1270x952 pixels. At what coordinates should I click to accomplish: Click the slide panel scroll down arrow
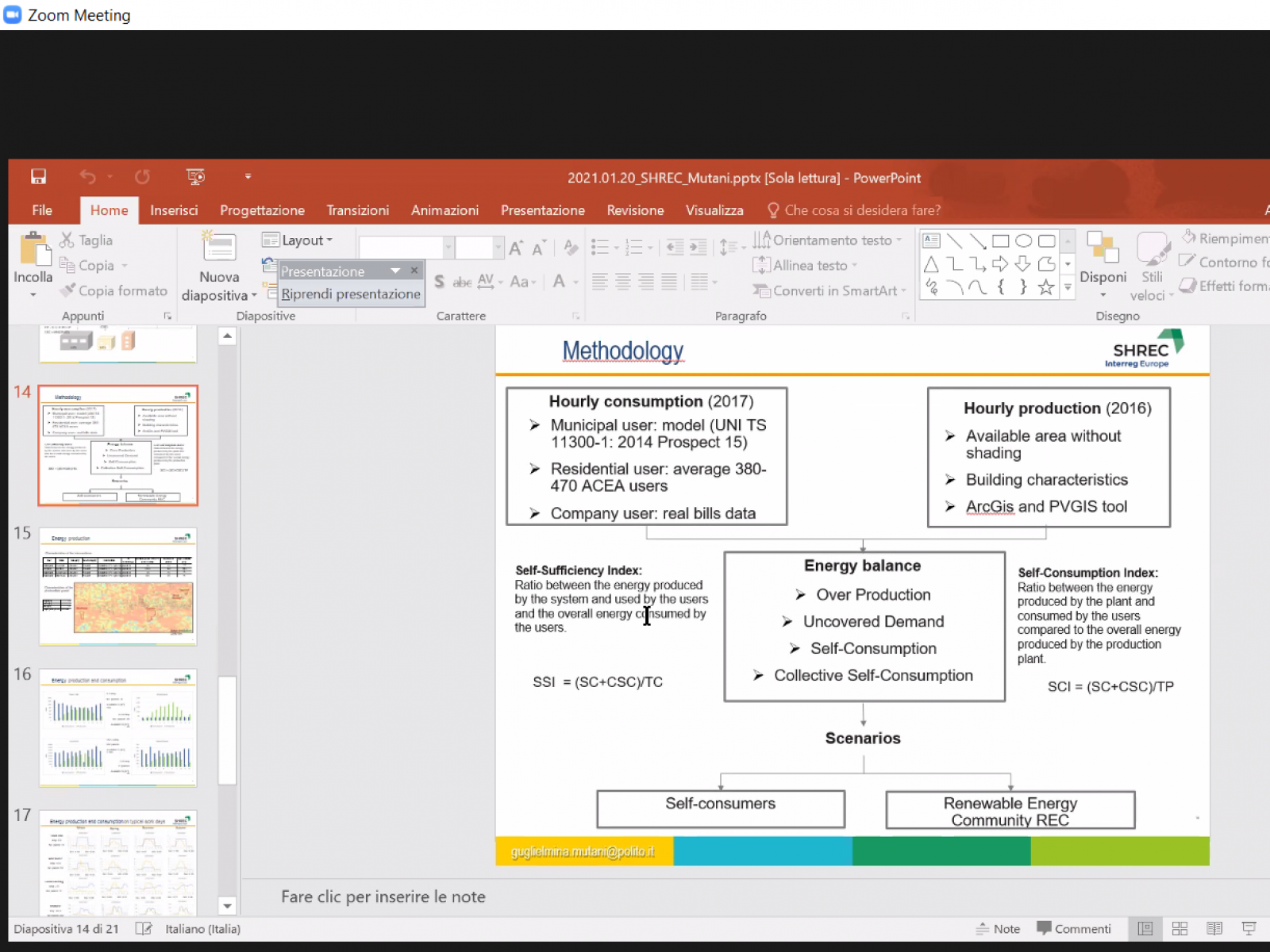[227, 905]
